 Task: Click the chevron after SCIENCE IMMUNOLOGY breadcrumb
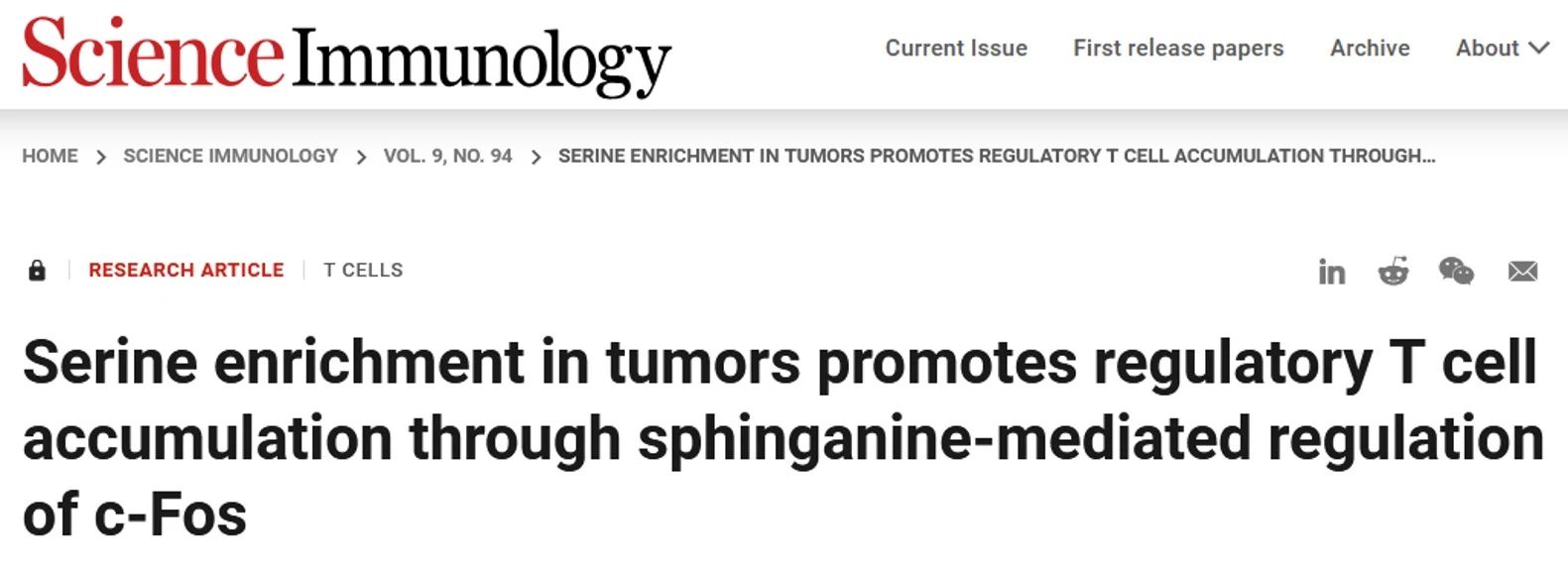tap(361, 157)
